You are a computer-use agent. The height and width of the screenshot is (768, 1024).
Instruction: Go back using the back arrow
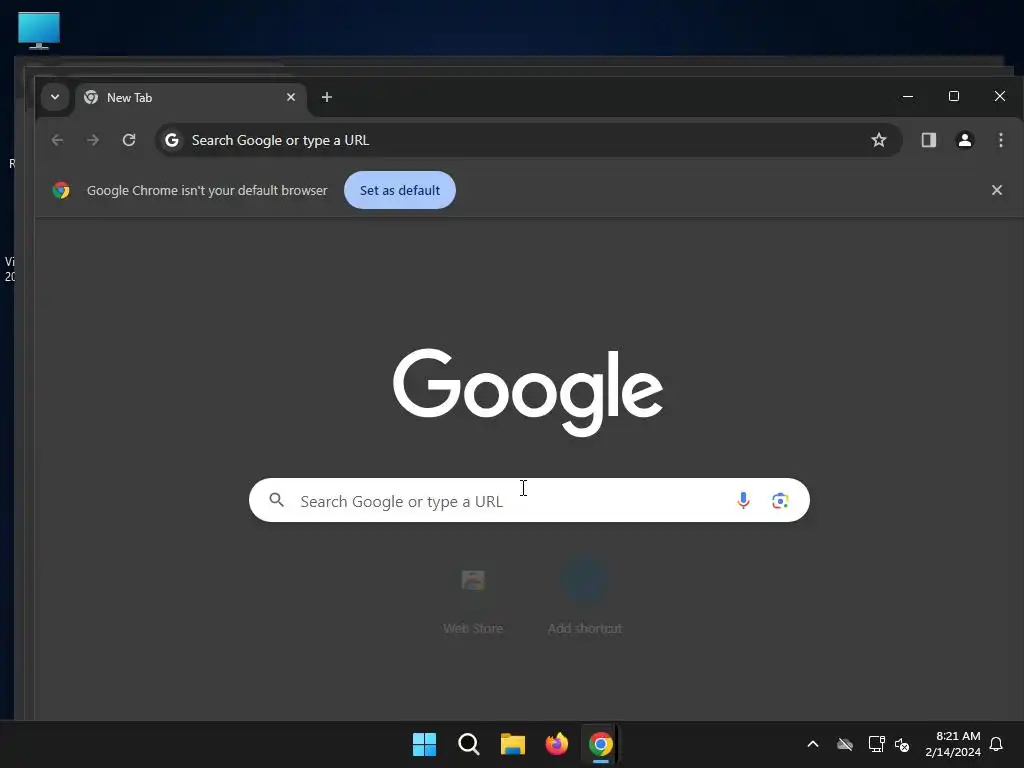[x=57, y=140]
